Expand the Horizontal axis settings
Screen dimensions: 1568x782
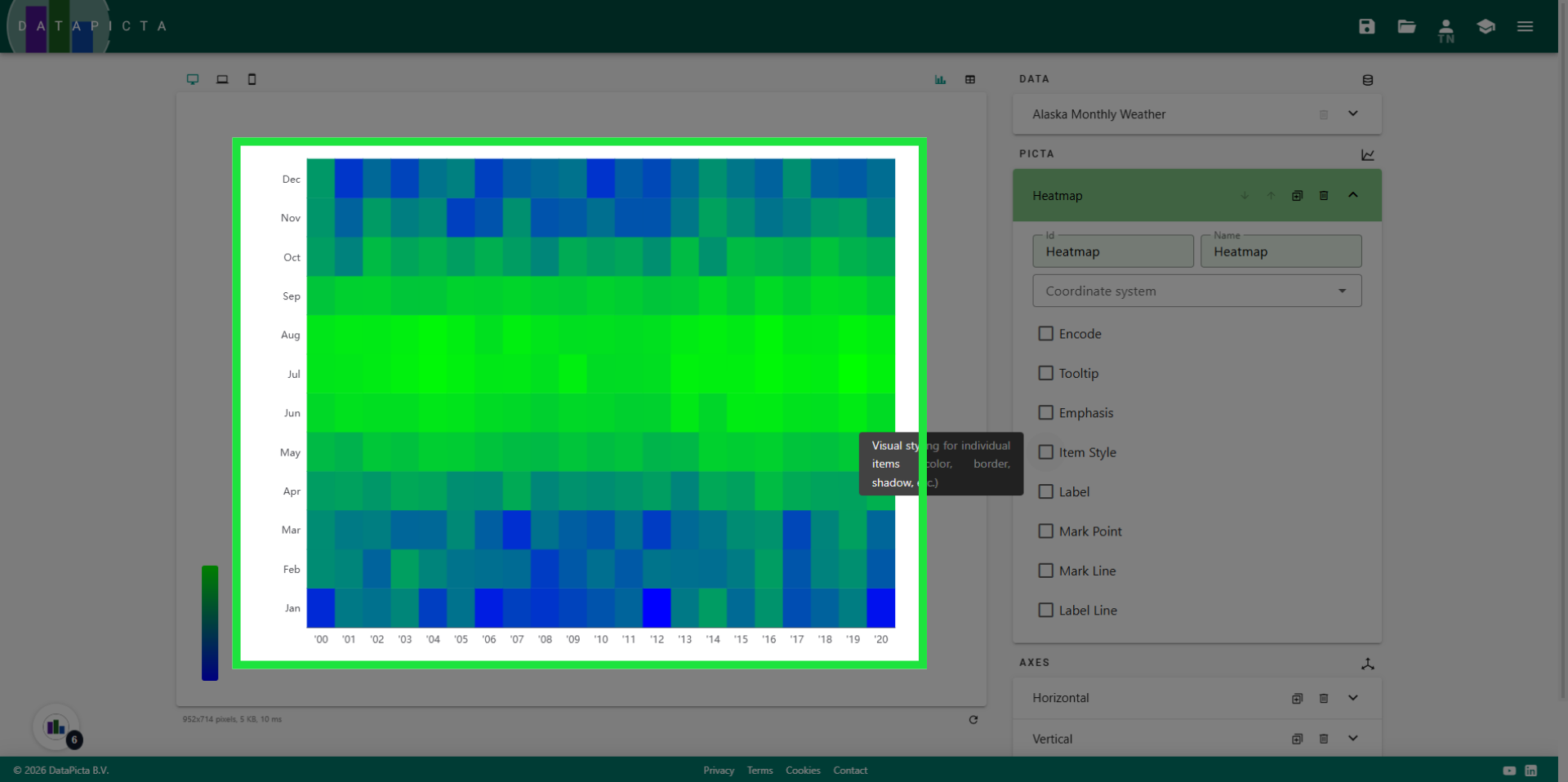pos(1353,698)
